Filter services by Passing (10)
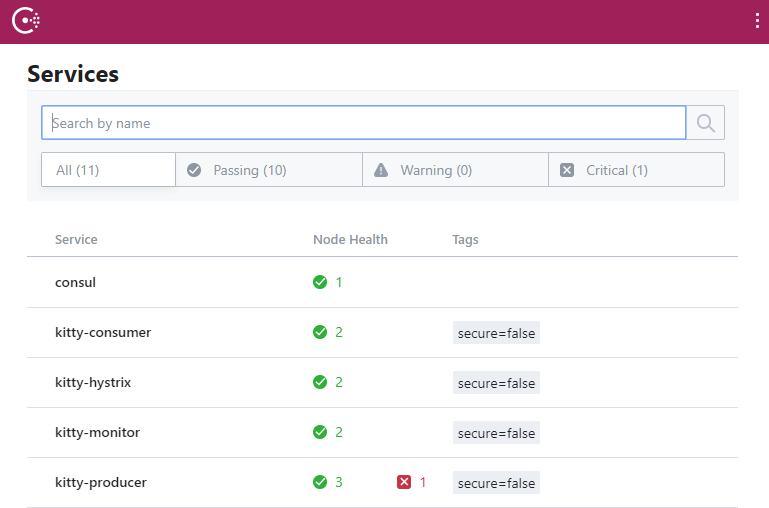The height and width of the screenshot is (508, 769). click(x=269, y=170)
